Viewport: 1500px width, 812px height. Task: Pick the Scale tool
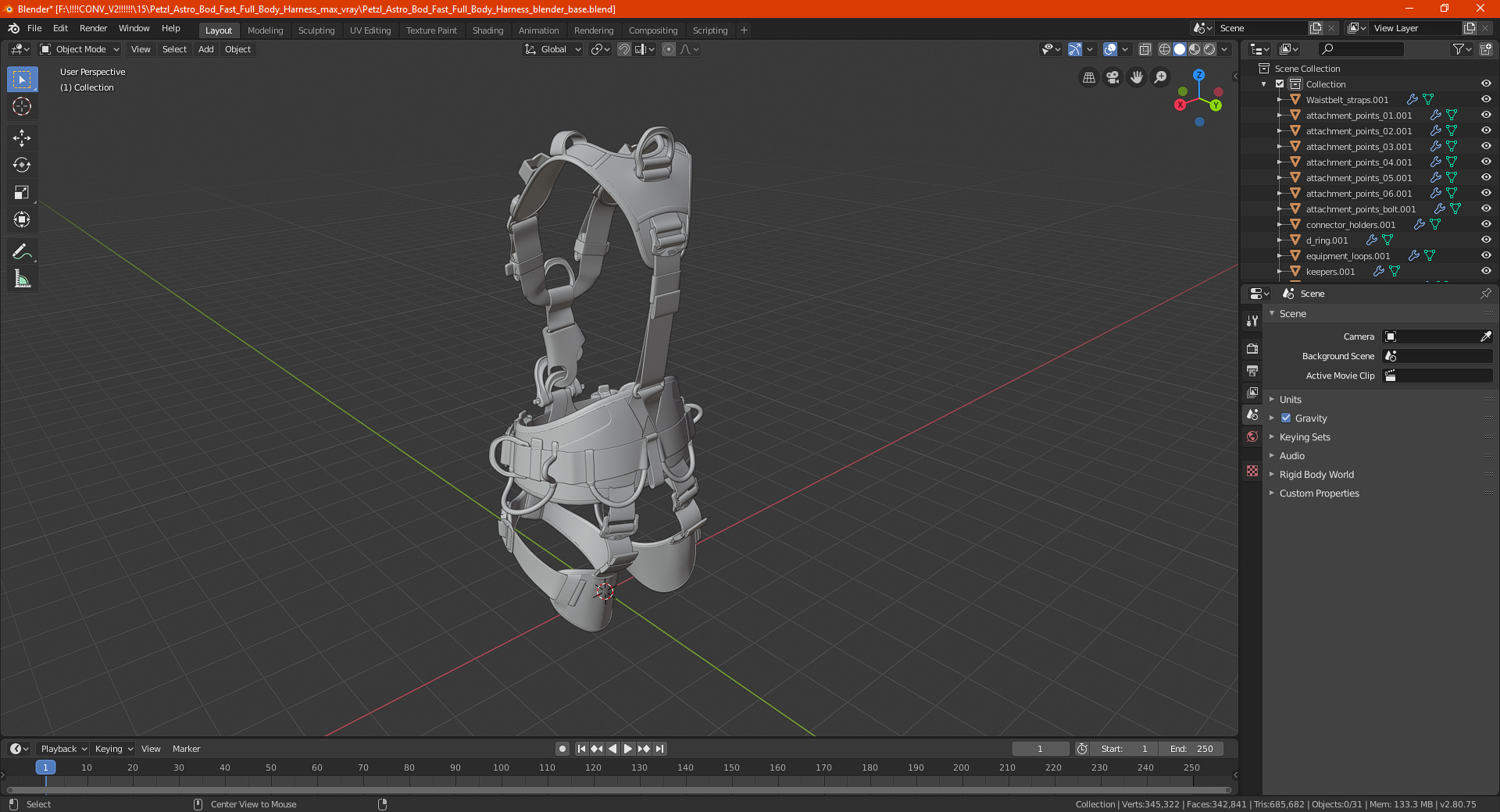(22, 192)
